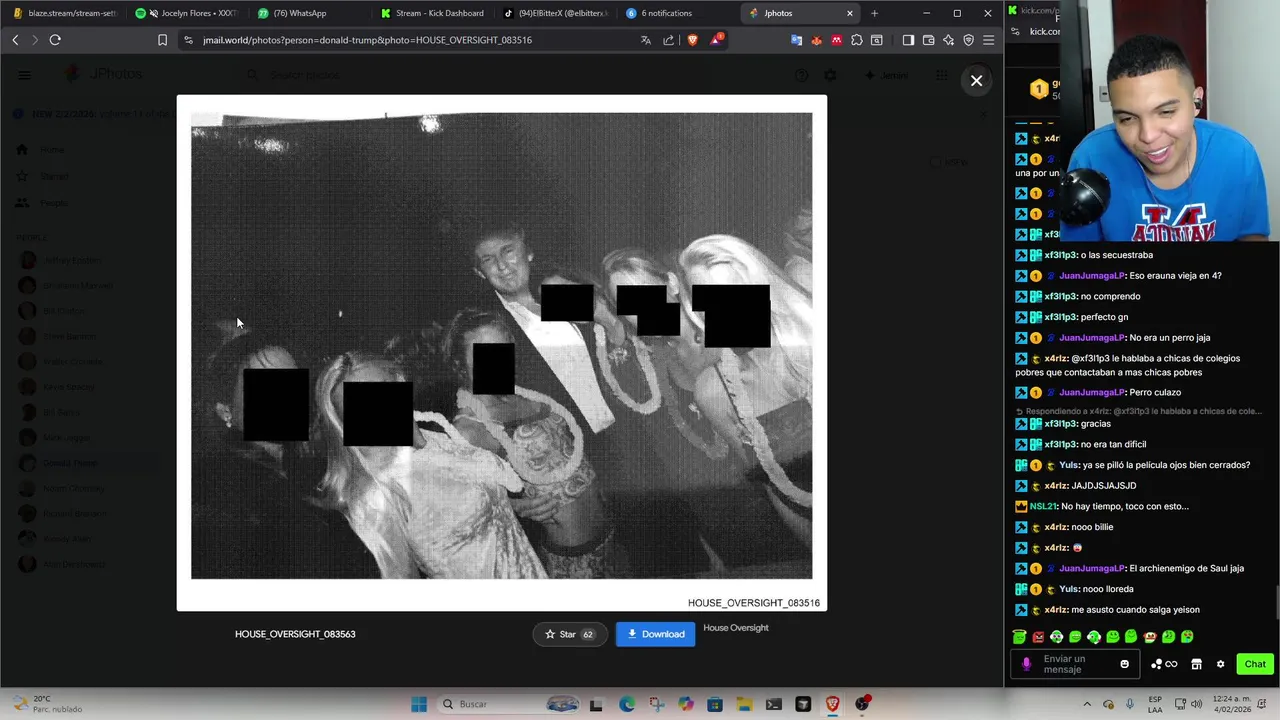Close the Jphotos tab
Image resolution: width=1280 pixels, height=720 pixels.
[850, 13]
